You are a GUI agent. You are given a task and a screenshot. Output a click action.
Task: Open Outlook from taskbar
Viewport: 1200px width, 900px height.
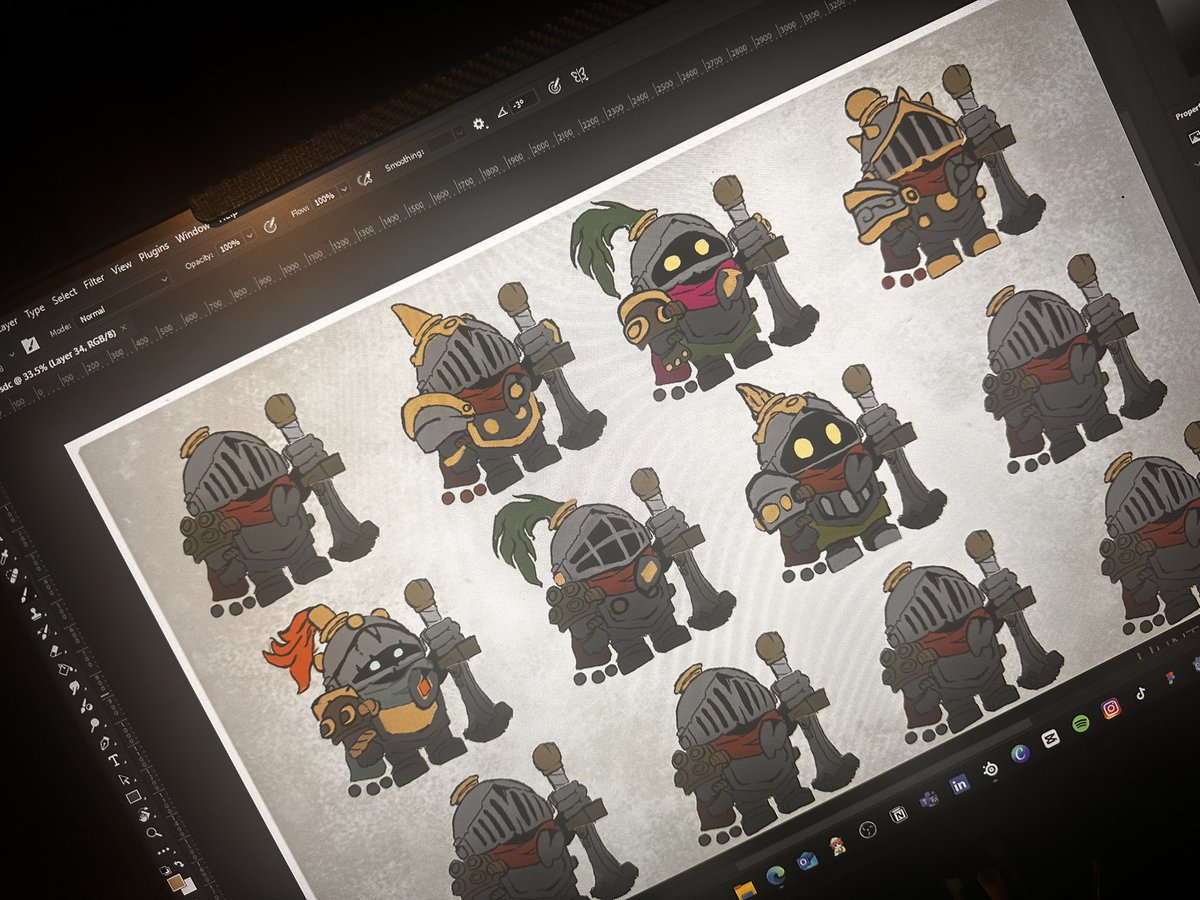tap(807, 861)
